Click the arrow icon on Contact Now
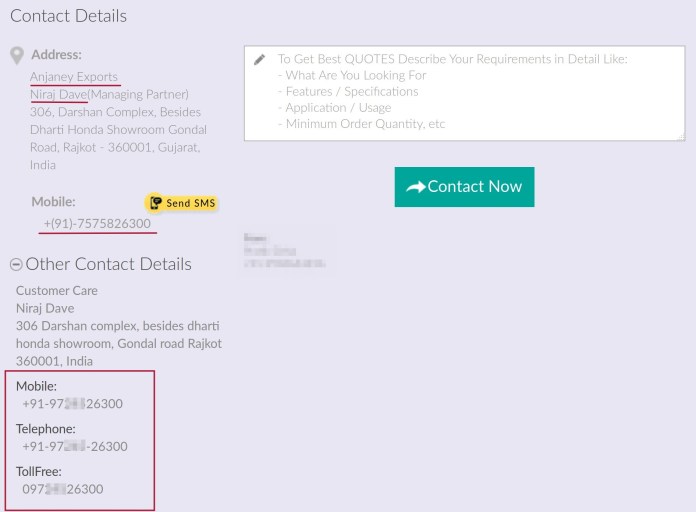Viewport: 696px width, 512px height. [415, 187]
